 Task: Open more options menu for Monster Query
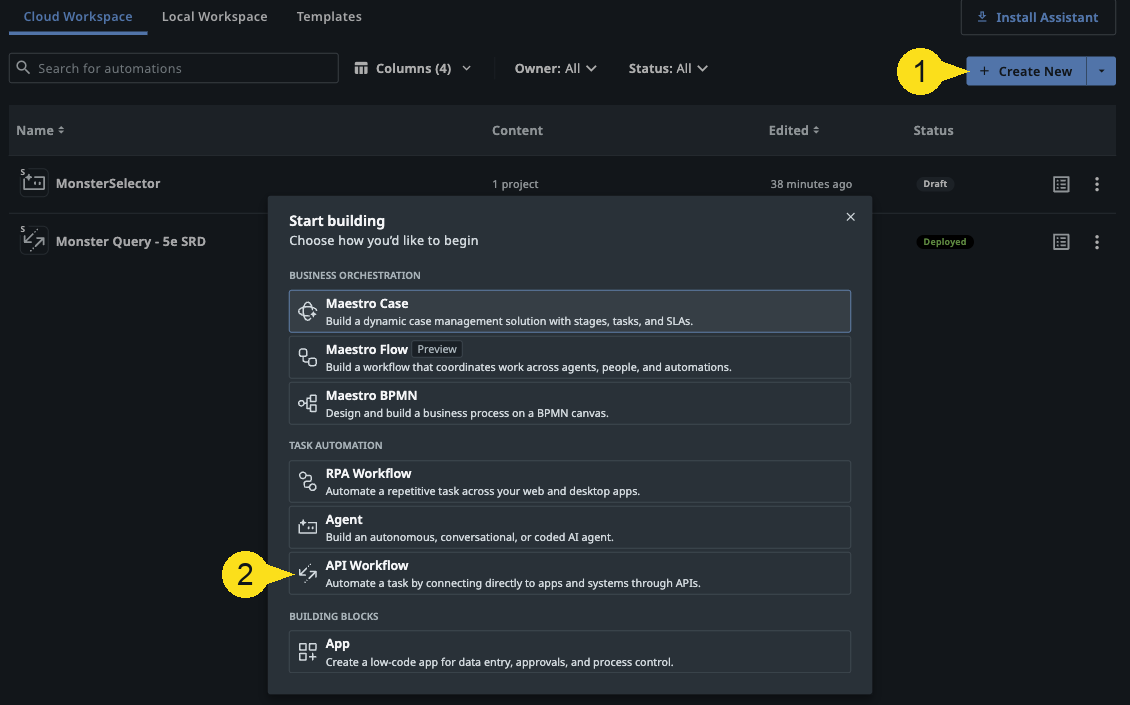tap(1097, 241)
